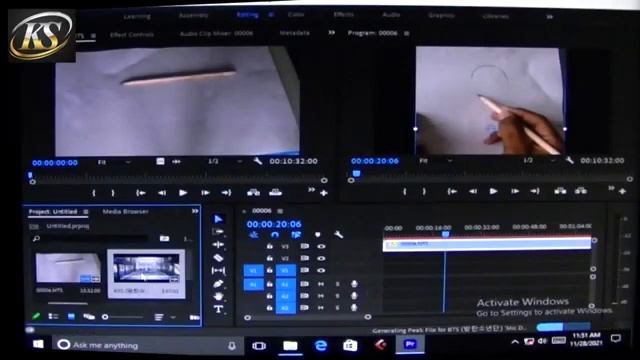Go to In point in Program monitor

(452, 191)
